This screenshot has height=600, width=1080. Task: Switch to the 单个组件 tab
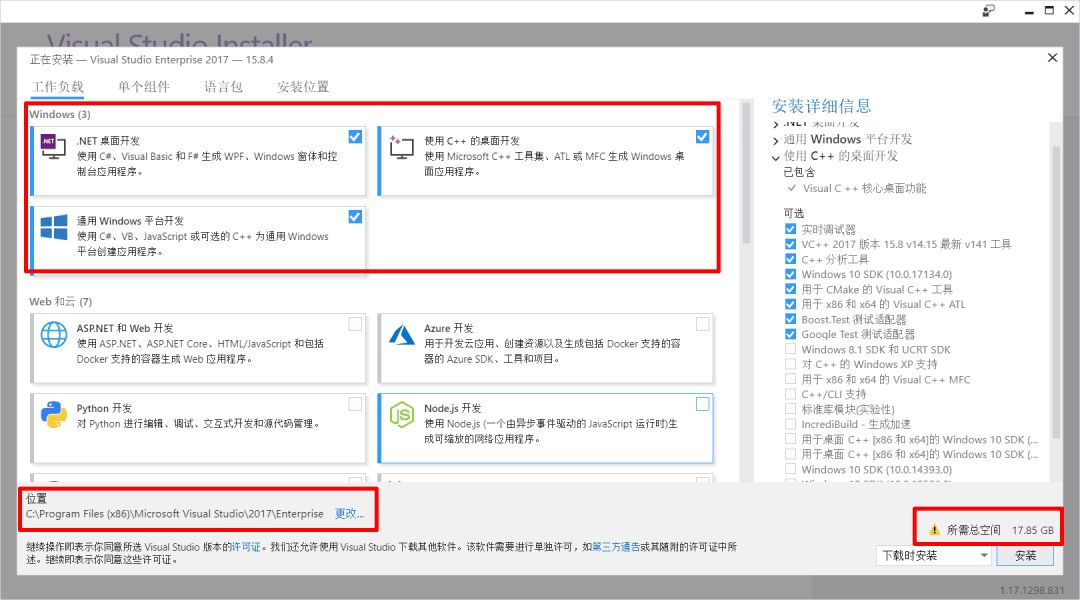tap(143, 87)
